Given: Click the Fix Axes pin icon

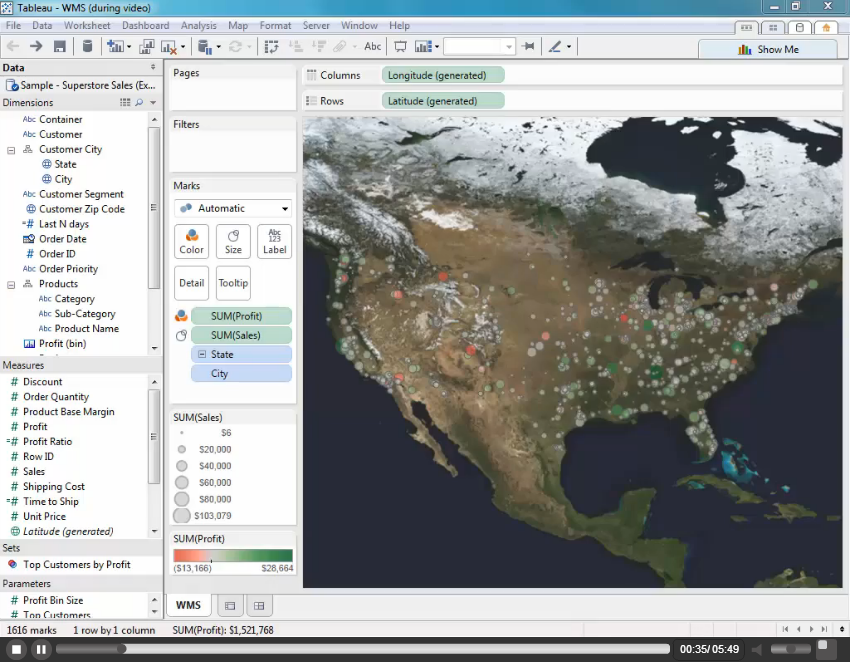Looking at the screenshot, I should 528,46.
